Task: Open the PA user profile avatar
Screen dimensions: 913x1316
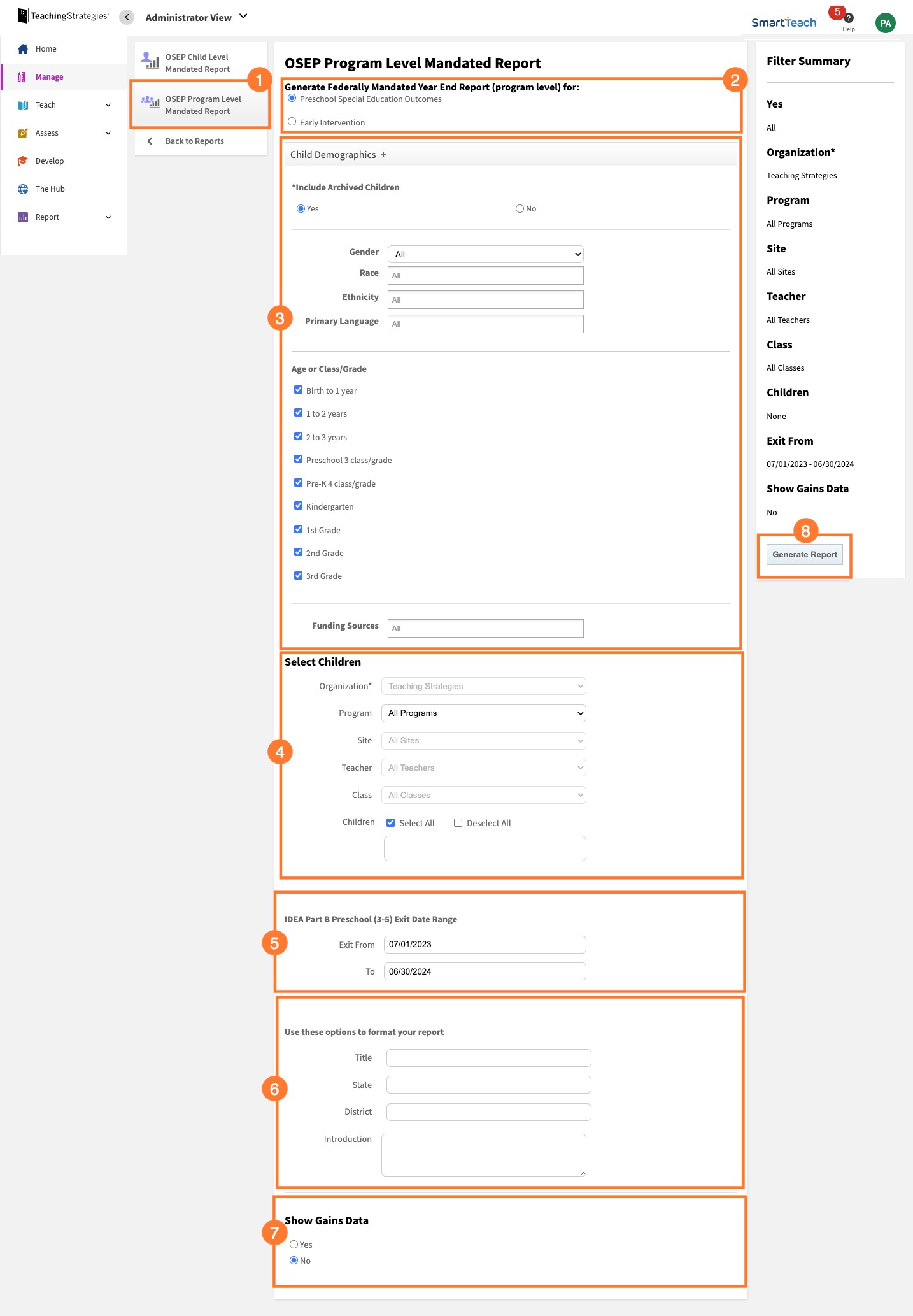Action: point(885,23)
